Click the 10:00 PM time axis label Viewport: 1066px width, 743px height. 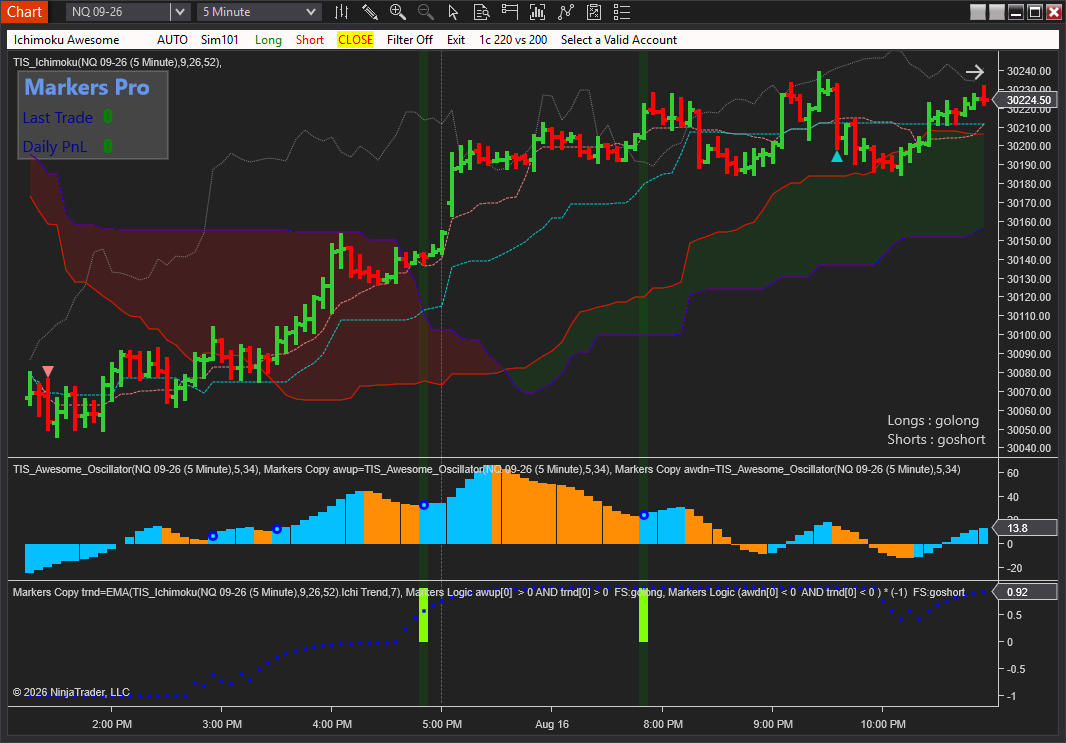tap(883, 724)
